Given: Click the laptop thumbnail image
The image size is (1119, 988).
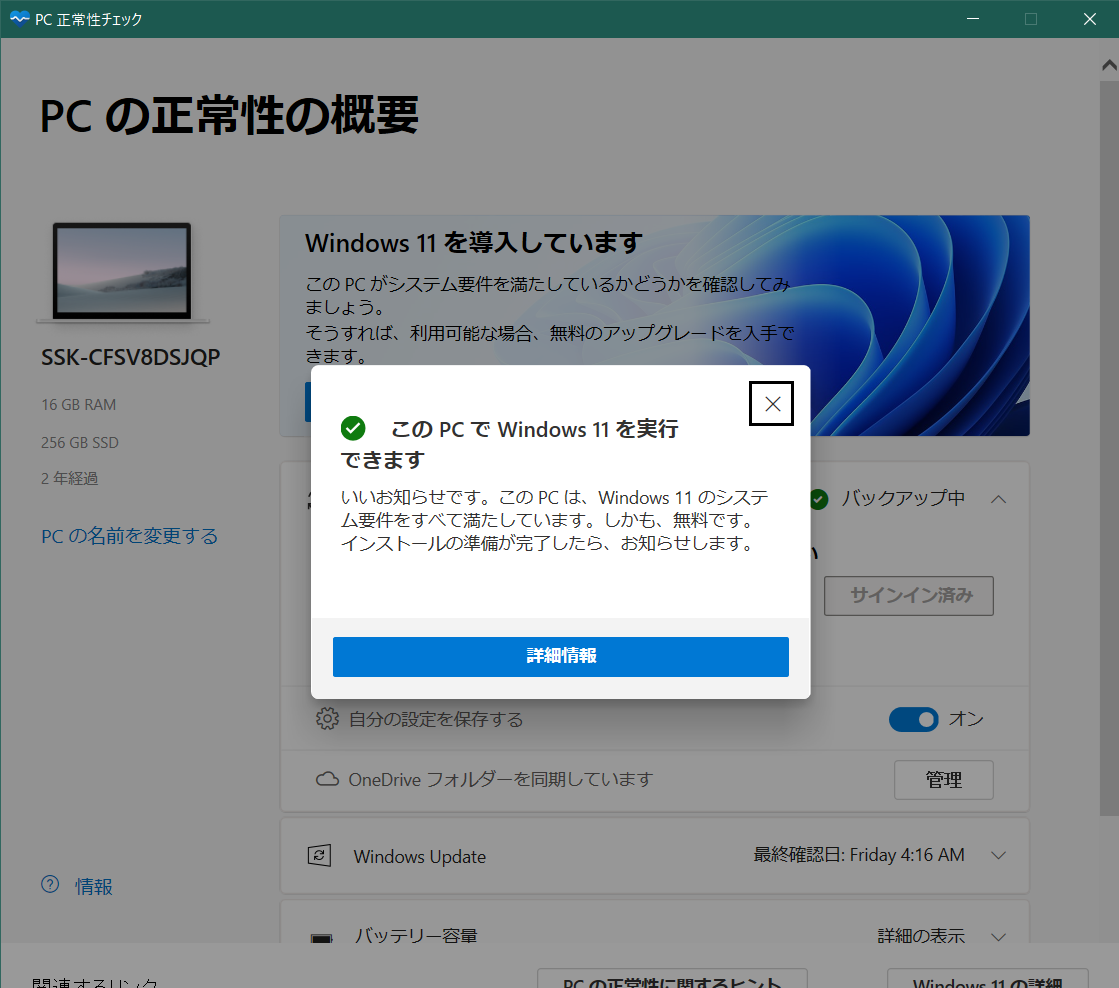Looking at the screenshot, I should pyautogui.click(x=122, y=272).
